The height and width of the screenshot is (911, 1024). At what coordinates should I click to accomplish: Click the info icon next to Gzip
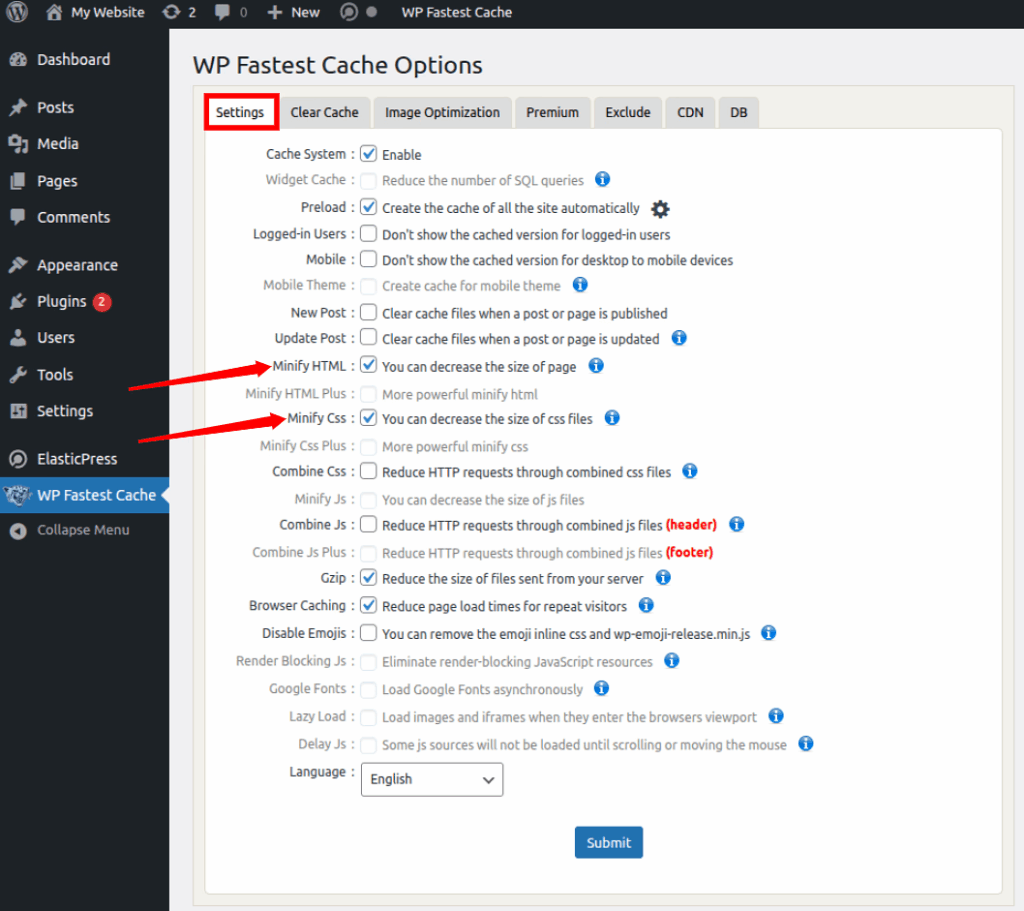[x=663, y=578]
